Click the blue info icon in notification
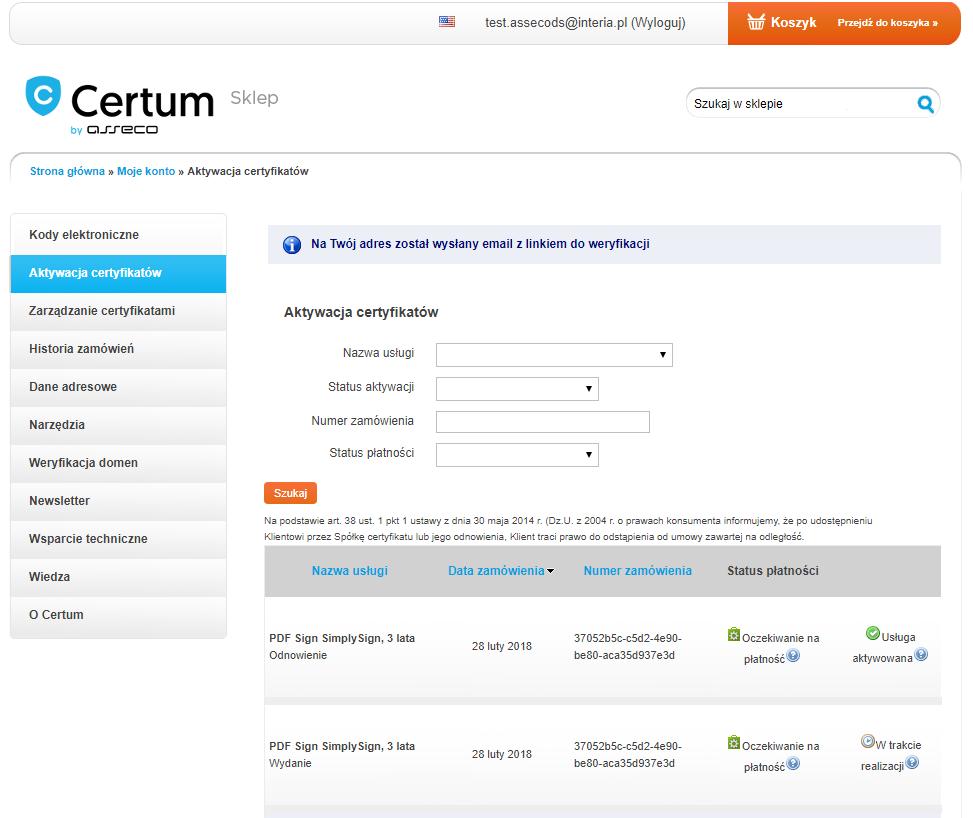 tap(292, 245)
